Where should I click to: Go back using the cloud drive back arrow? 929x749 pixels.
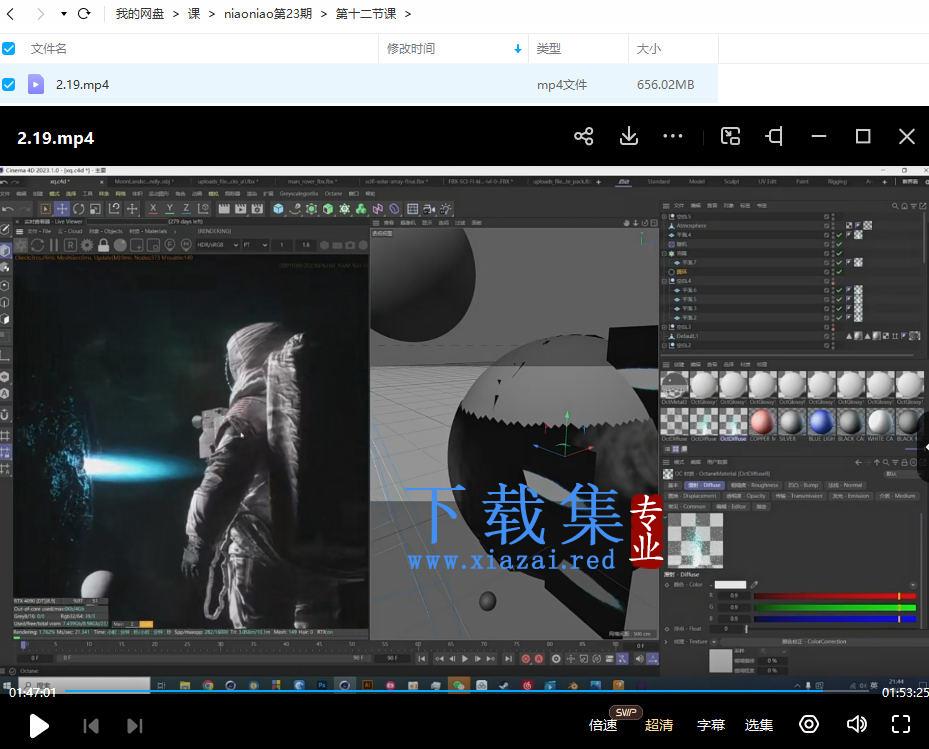click(x=9, y=14)
